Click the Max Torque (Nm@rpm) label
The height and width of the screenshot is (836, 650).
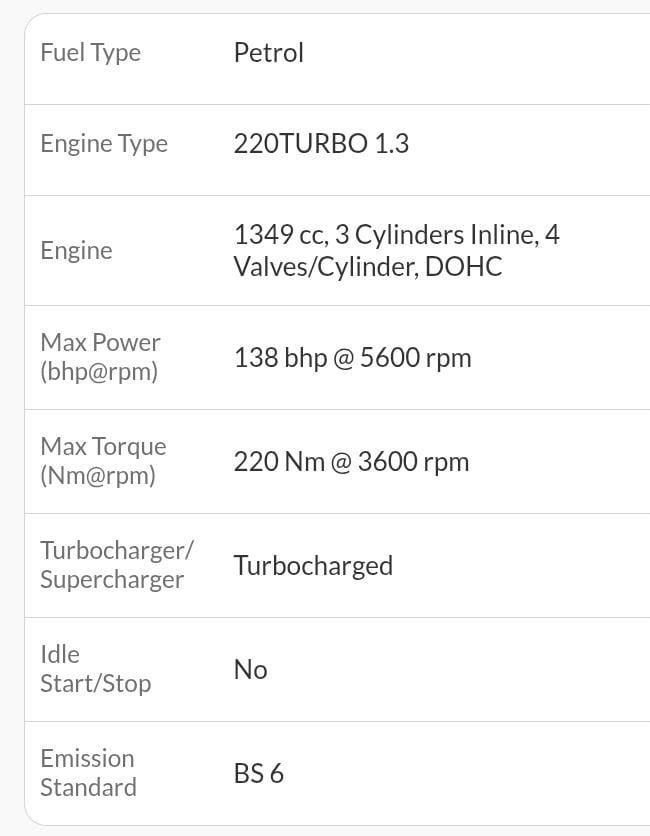click(x=103, y=461)
